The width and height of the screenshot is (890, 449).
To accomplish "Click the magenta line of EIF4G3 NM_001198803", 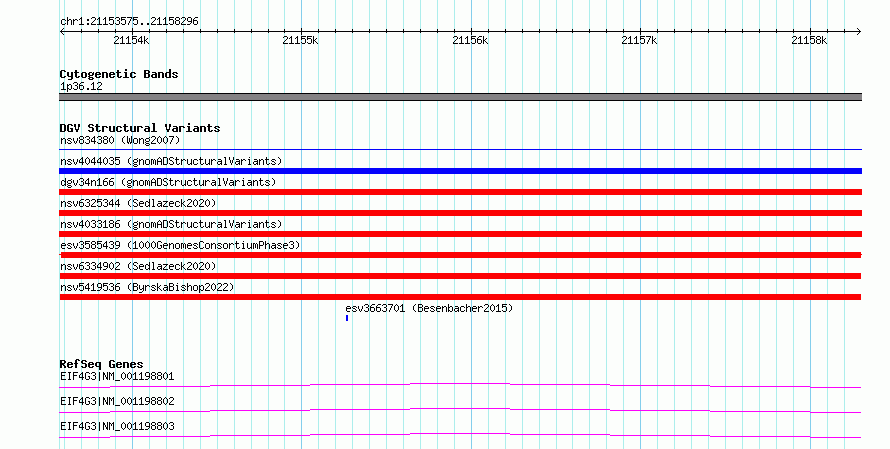I will 460,435.
